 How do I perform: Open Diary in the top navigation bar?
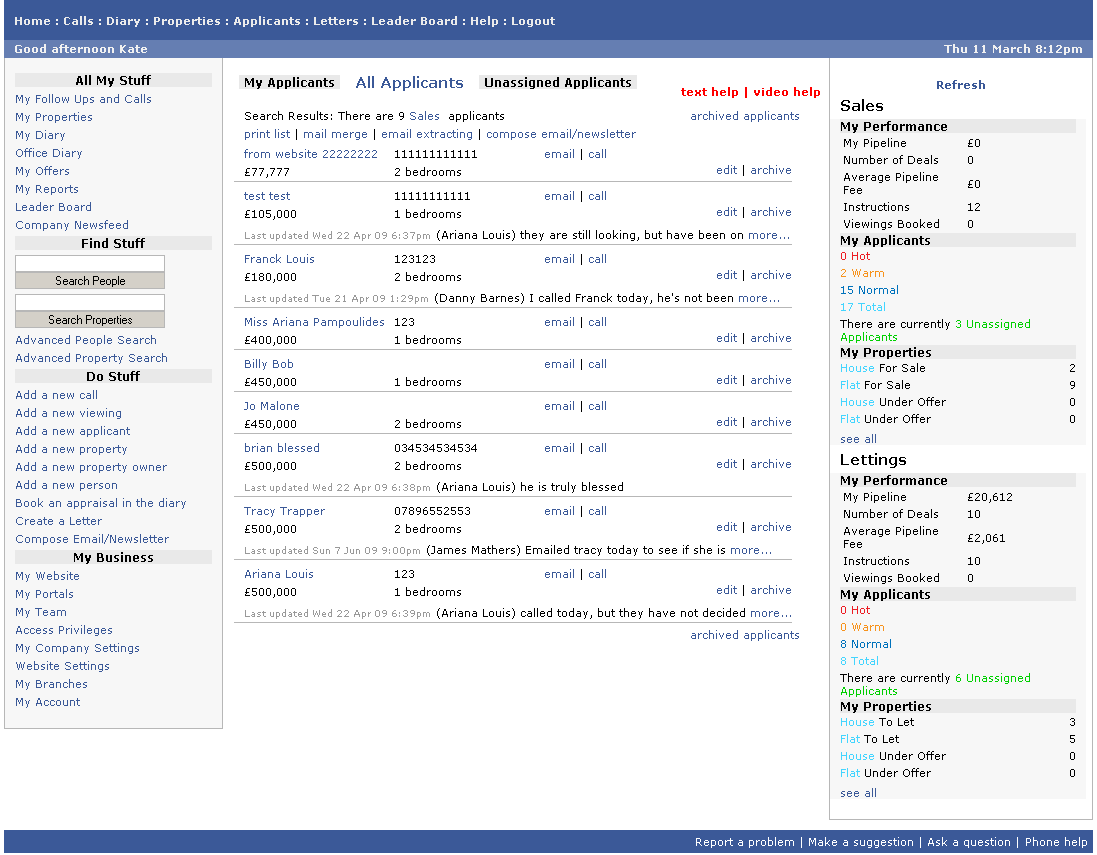point(123,21)
